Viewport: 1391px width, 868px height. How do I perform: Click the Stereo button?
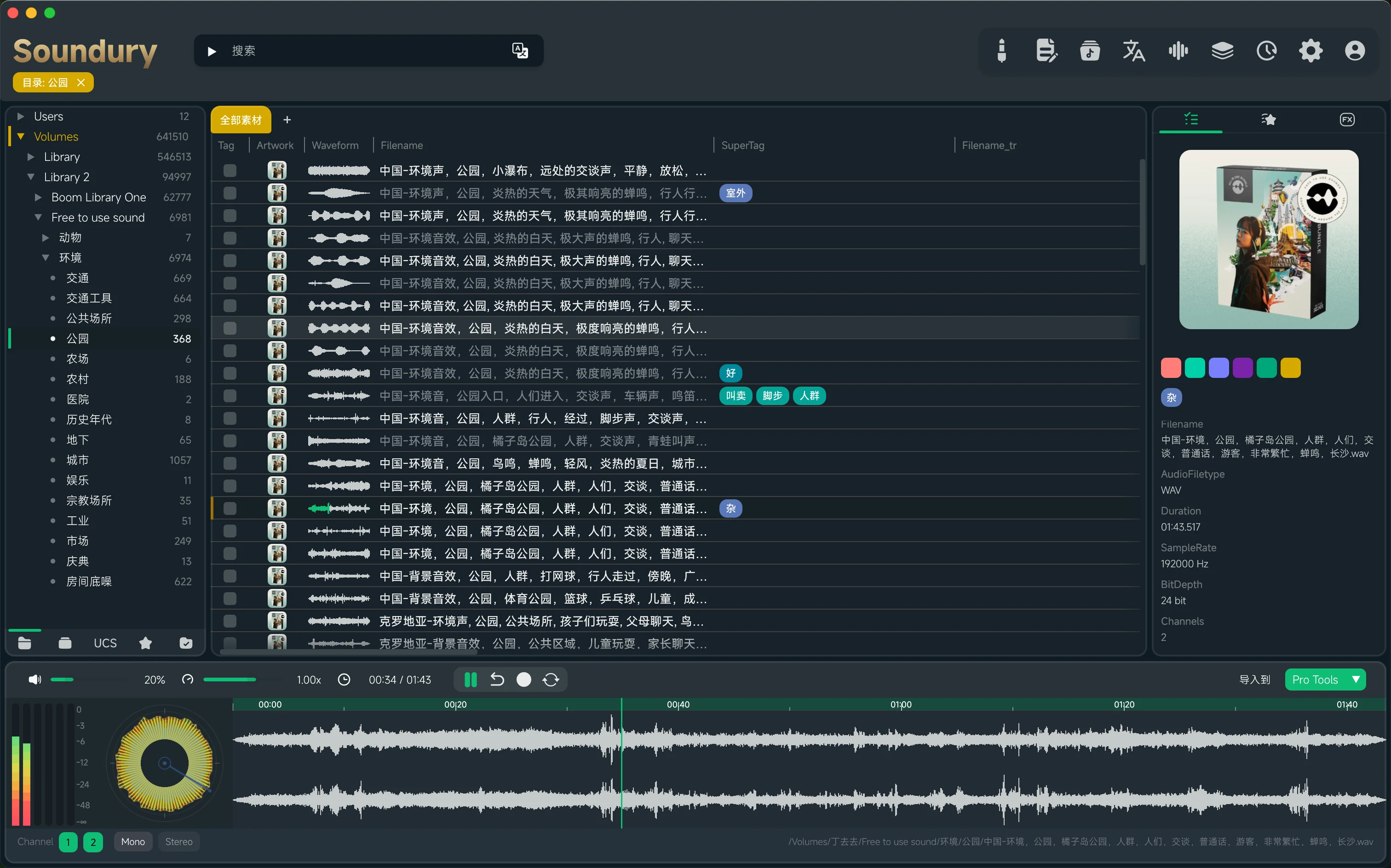178,842
